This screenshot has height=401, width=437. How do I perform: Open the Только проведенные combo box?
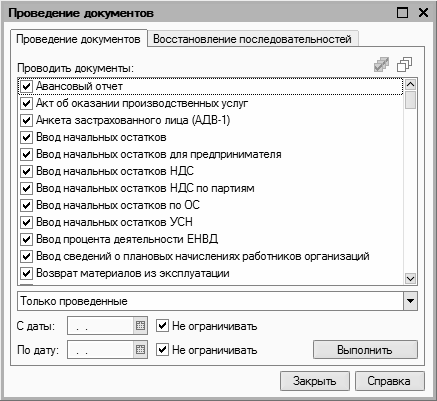click(x=217, y=301)
